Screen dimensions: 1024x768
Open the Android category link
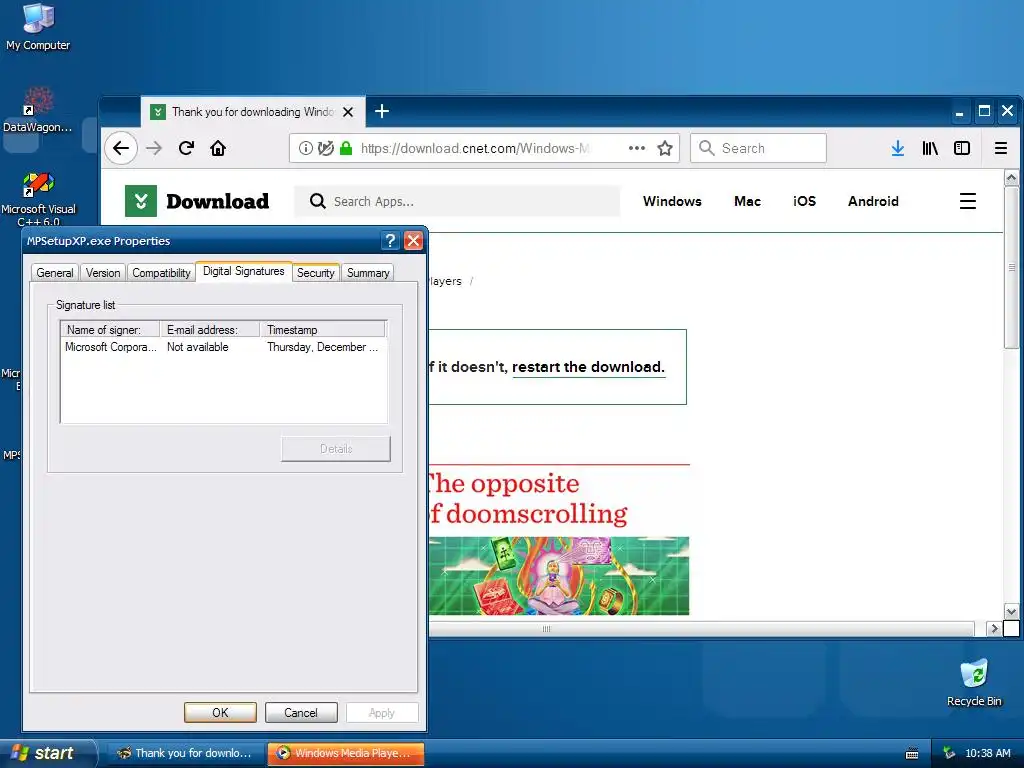[x=873, y=201]
